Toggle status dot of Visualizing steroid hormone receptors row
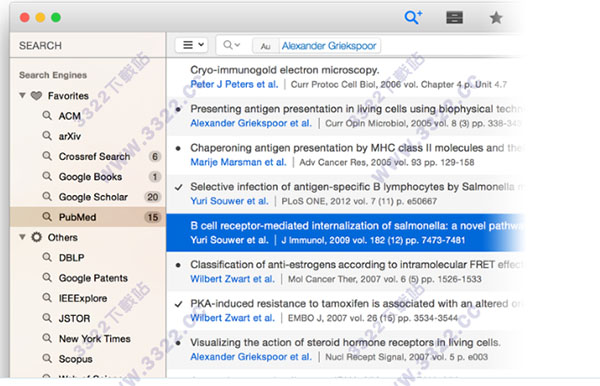 click(178, 343)
